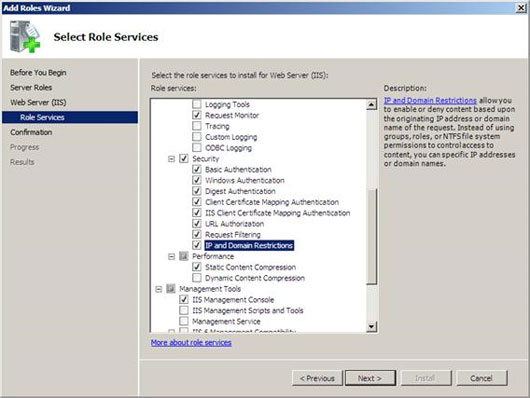This screenshot has height=398, width=530.
Task: Enable the ODBC Logging checkbox
Action: (196, 147)
